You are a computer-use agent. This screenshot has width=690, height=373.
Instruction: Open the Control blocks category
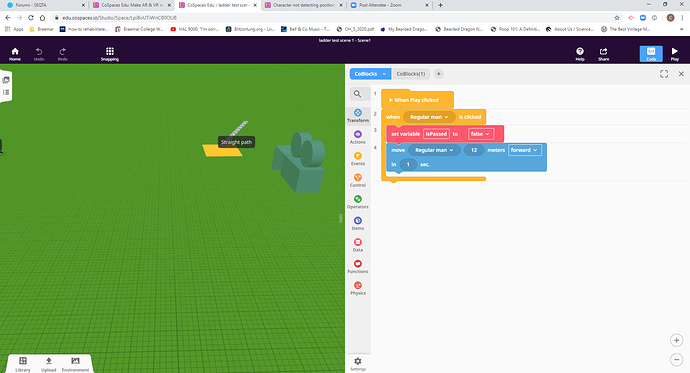pyautogui.click(x=358, y=180)
